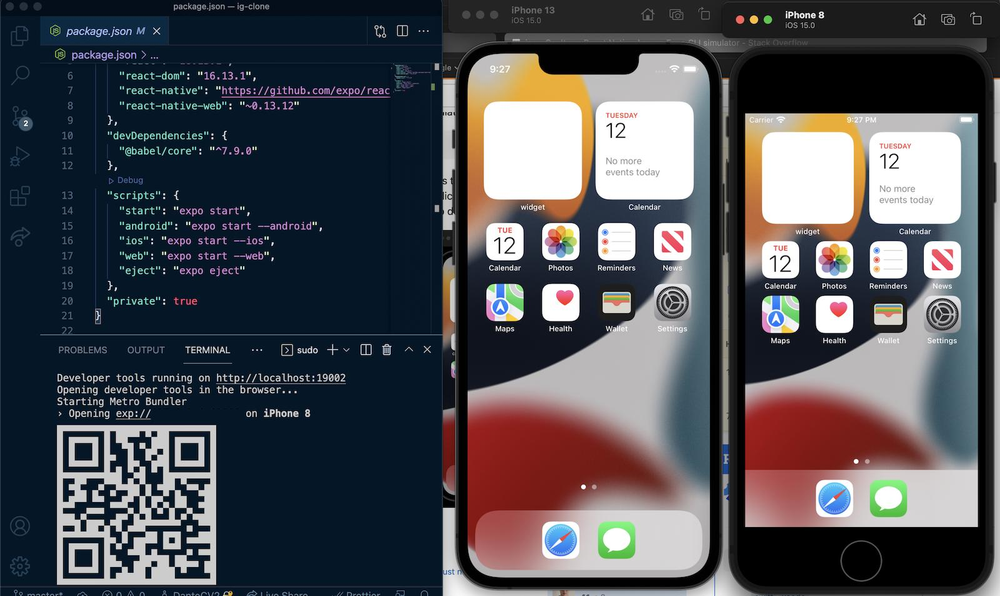Switch to the PROBLEMS tab
Image resolution: width=1000 pixels, height=596 pixels.
82,349
